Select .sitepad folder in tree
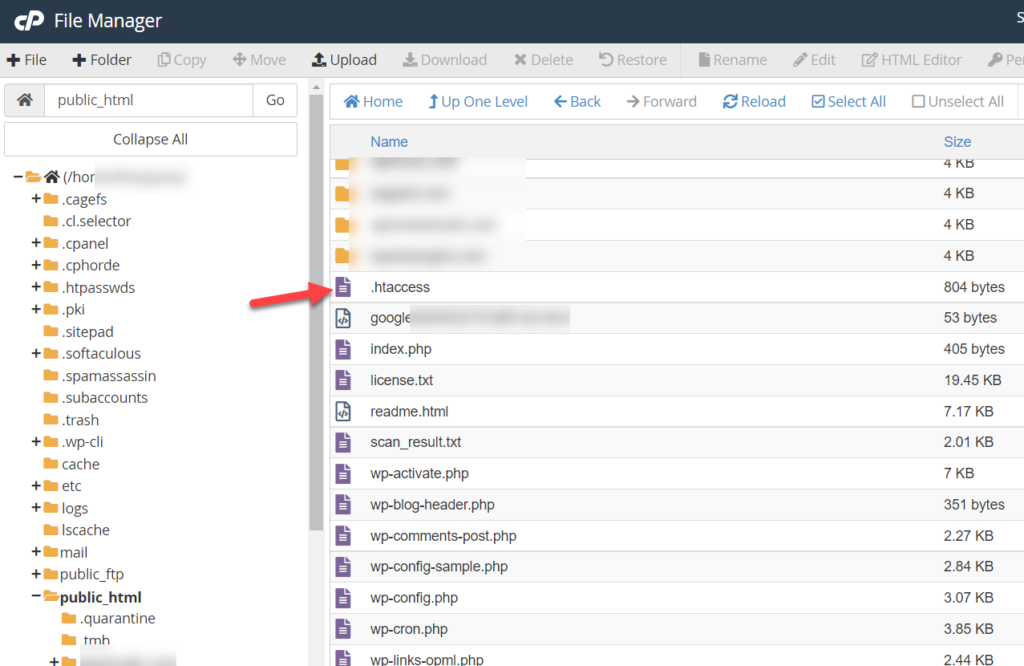Viewport: 1024px width, 666px height. coord(88,332)
